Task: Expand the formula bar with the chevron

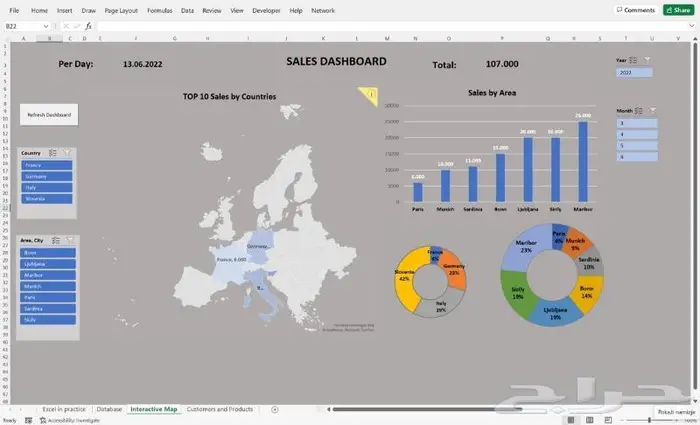Action: (x=692, y=26)
